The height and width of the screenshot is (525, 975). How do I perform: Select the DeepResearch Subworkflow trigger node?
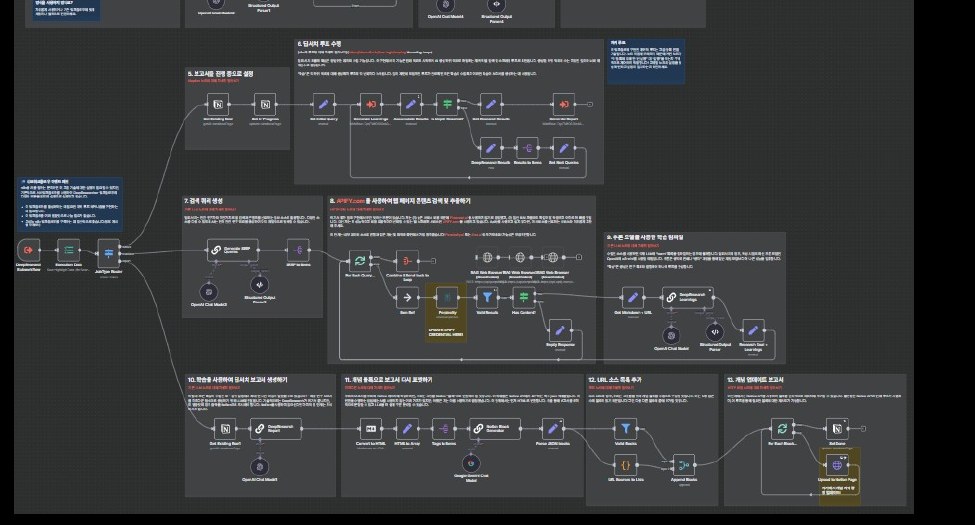tap(29, 250)
